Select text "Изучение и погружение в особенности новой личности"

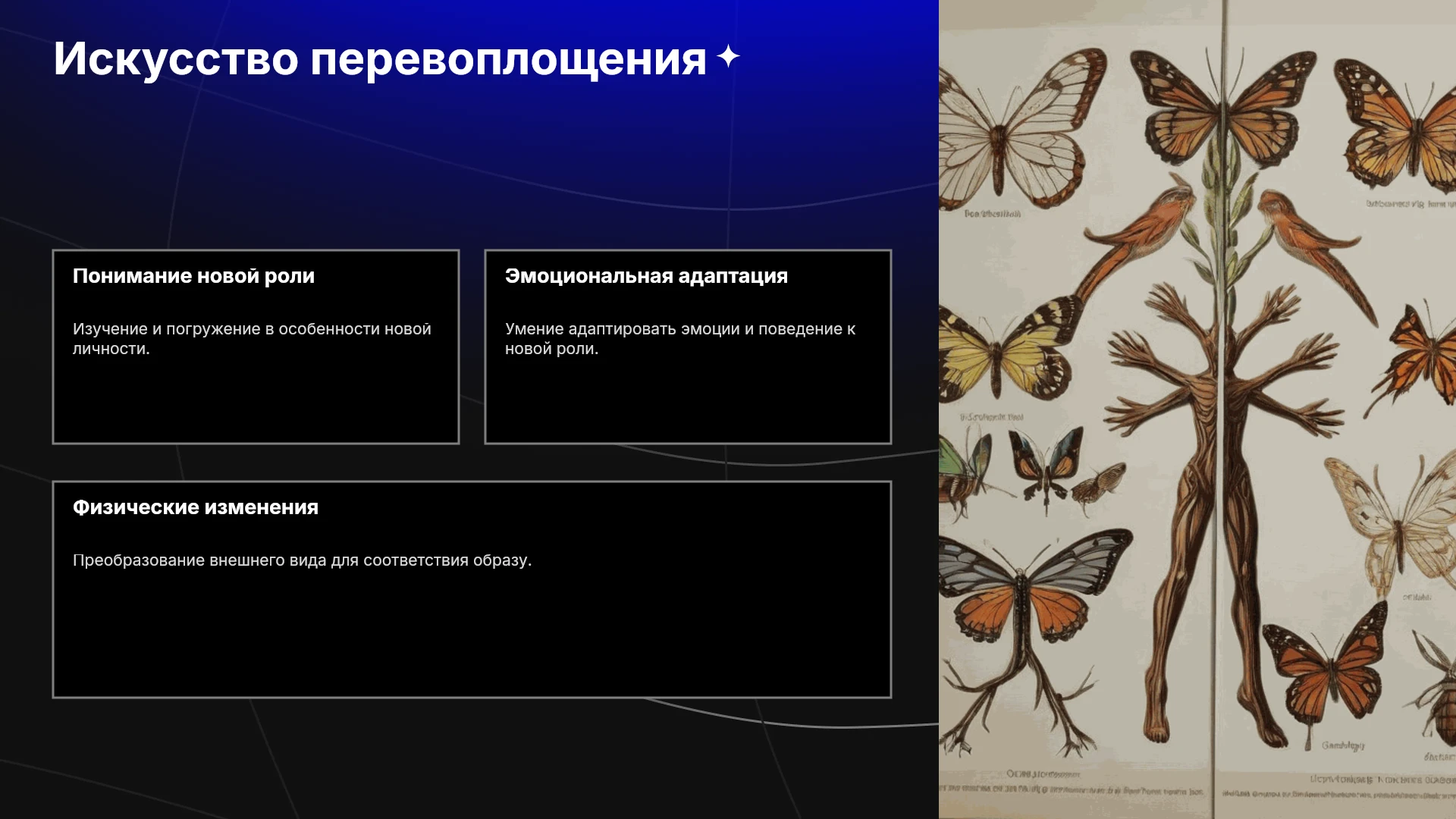point(252,339)
